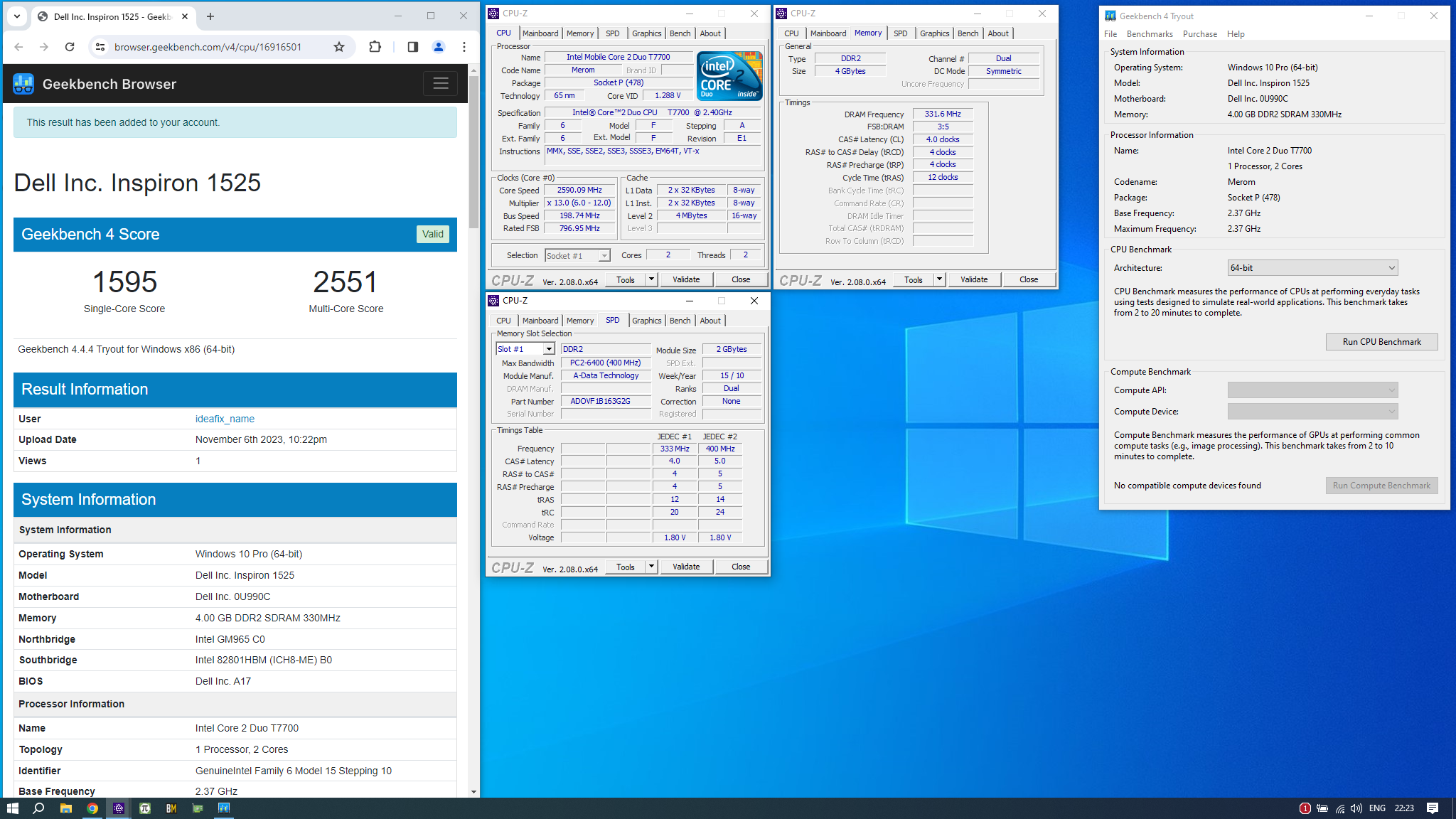Screen dimensions: 1456x819
Task: Close the Dell Inc. Inspiron 1525 tab
Action: pyautogui.click(x=185, y=16)
